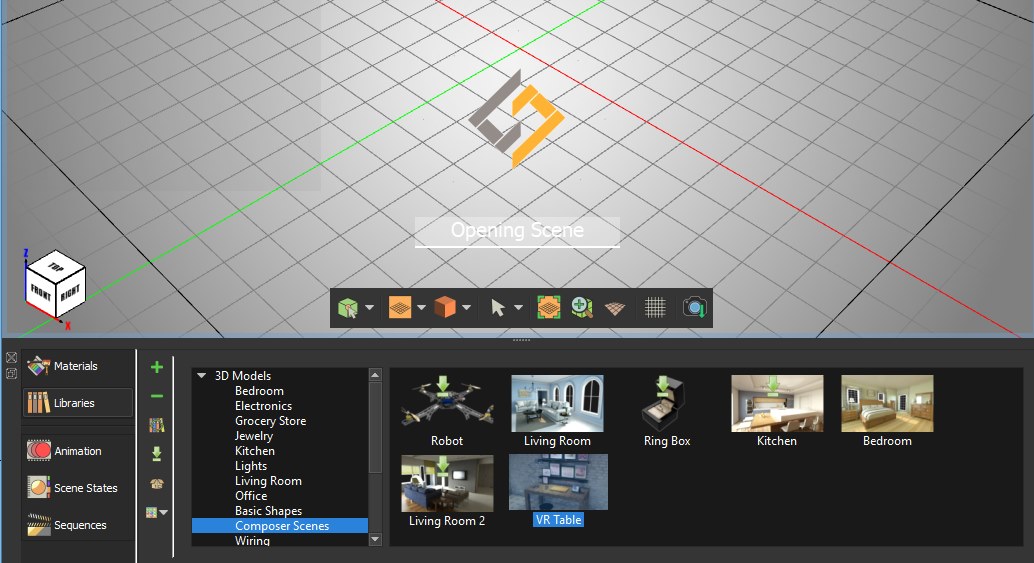Viewport: 1034px width, 563px height.
Task: Collapse the 3D Models tree node
Action: tap(202, 376)
